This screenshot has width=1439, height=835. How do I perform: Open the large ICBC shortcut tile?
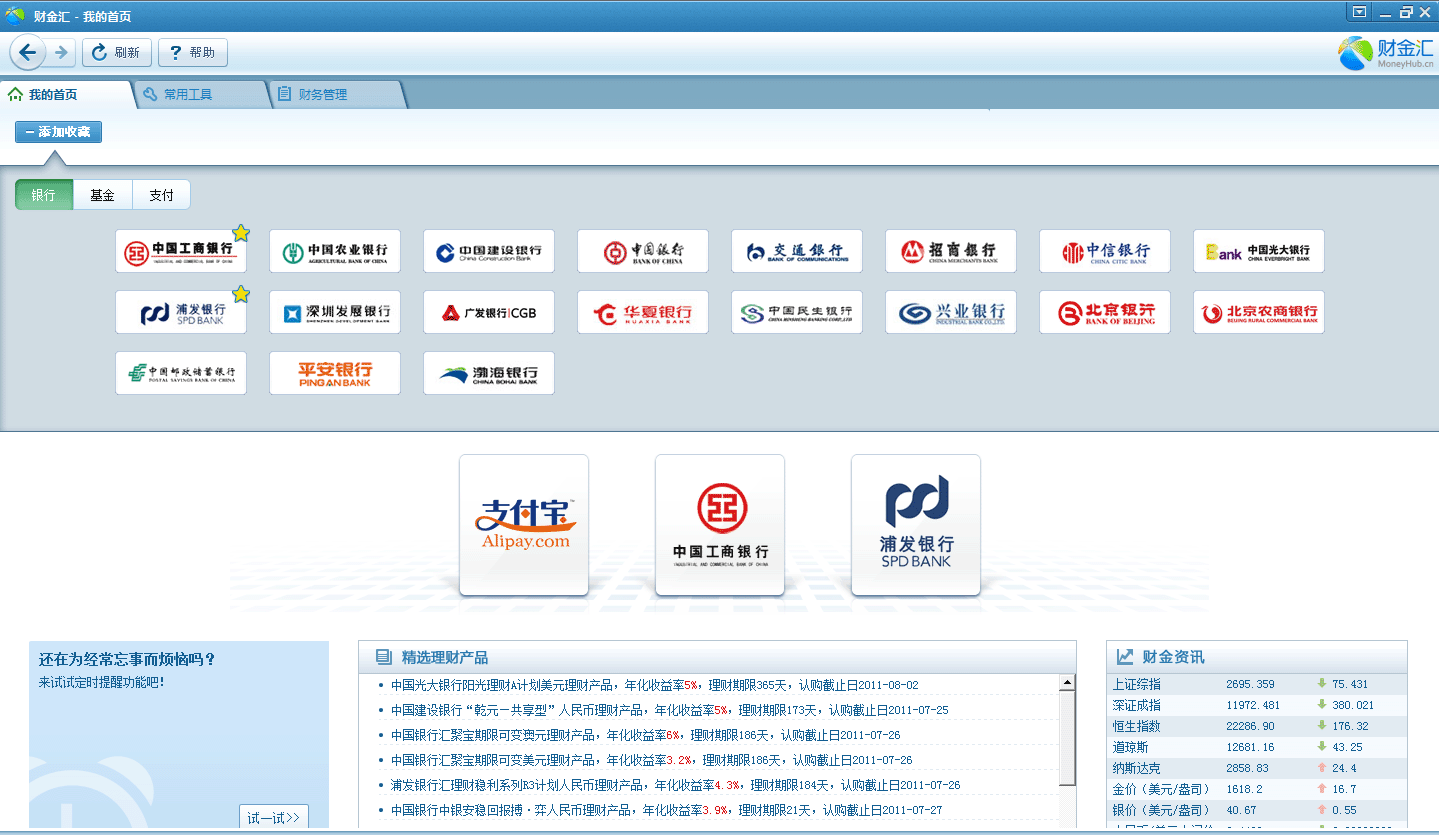tap(719, 525)
